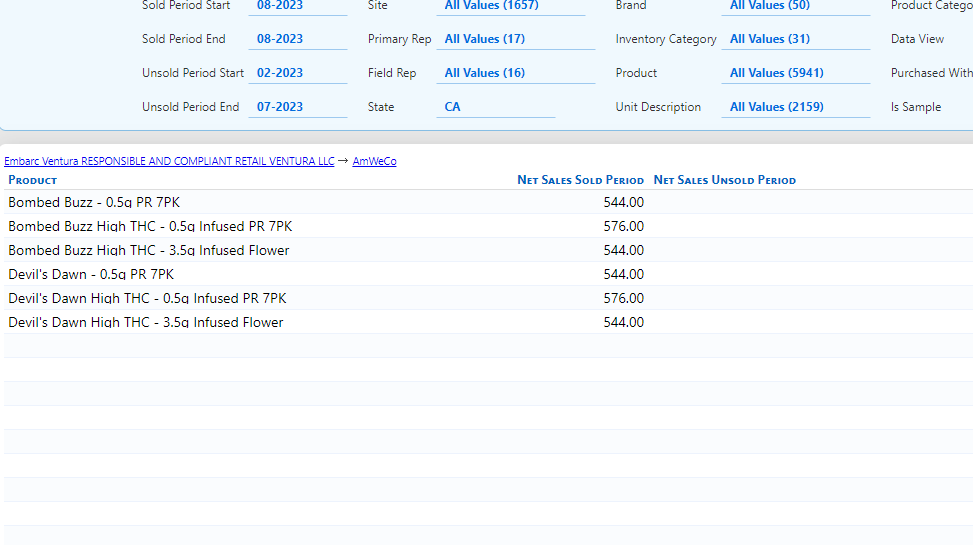Open the AmWeCo breadcrumb link
Image resolution: width=973 pixels, height=545 pixels.
374,161
